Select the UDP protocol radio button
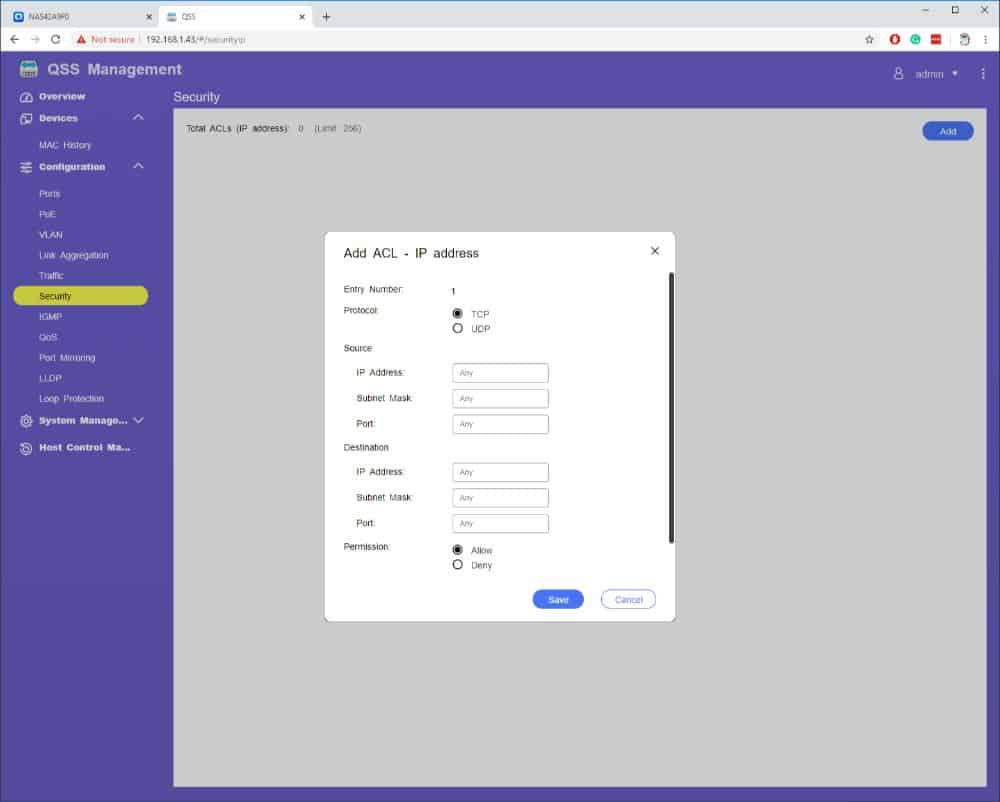 tap(458, 328)
